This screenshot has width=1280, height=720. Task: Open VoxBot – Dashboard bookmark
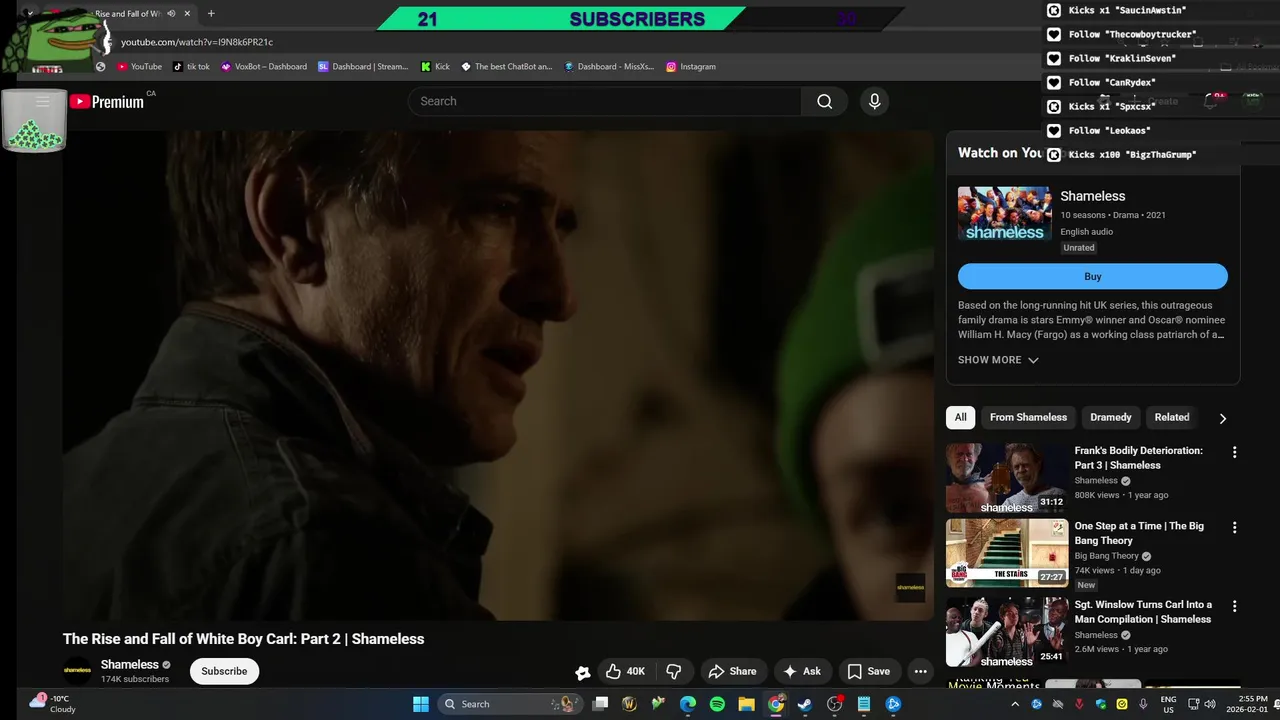(264, 67)
